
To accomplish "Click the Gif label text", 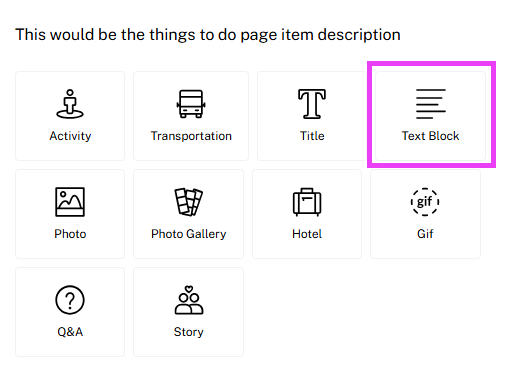I will pyautogui.click(x=425, y=234).
